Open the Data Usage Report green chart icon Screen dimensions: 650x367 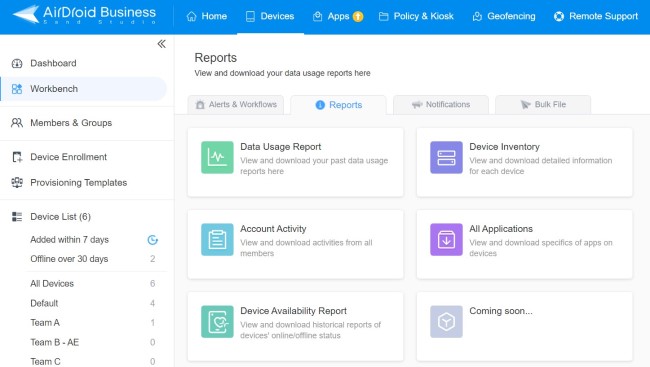tap(217, 157)
